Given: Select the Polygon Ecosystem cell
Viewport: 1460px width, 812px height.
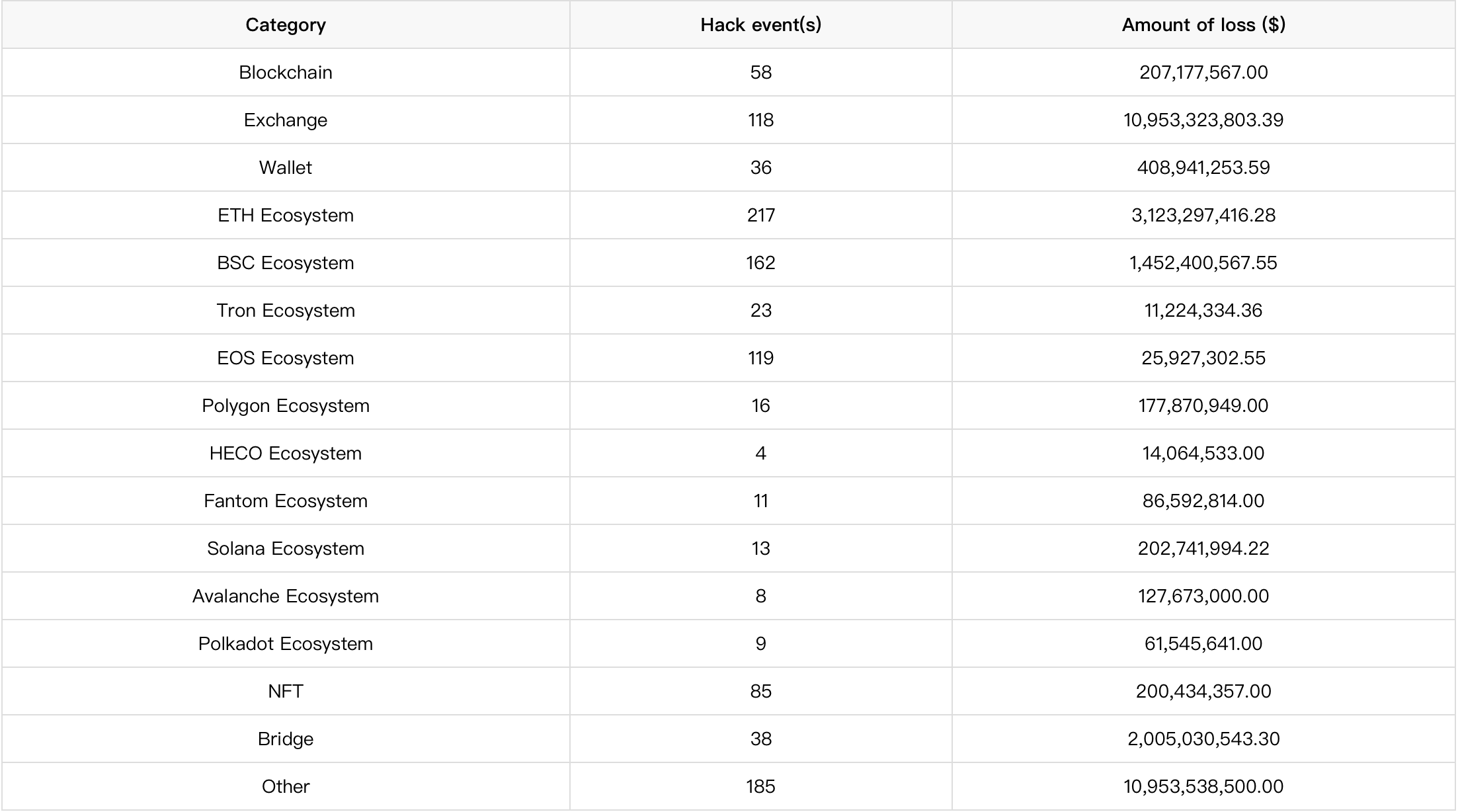Looking at the screenshot, I should coord(286,405).
